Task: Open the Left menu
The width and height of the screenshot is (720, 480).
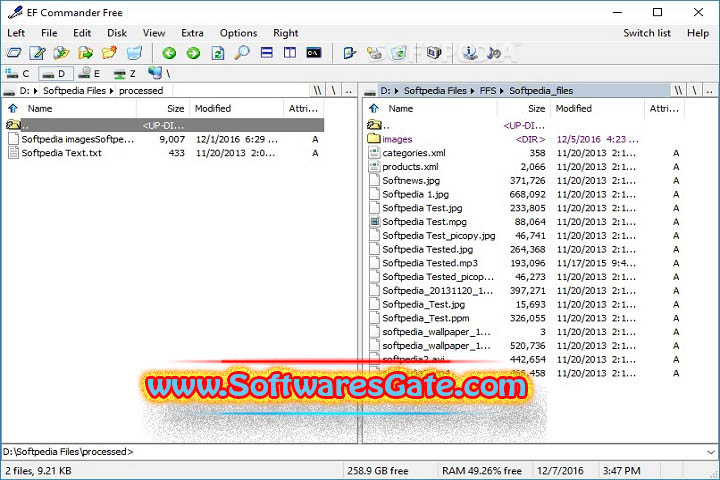Action: (16, 33)
